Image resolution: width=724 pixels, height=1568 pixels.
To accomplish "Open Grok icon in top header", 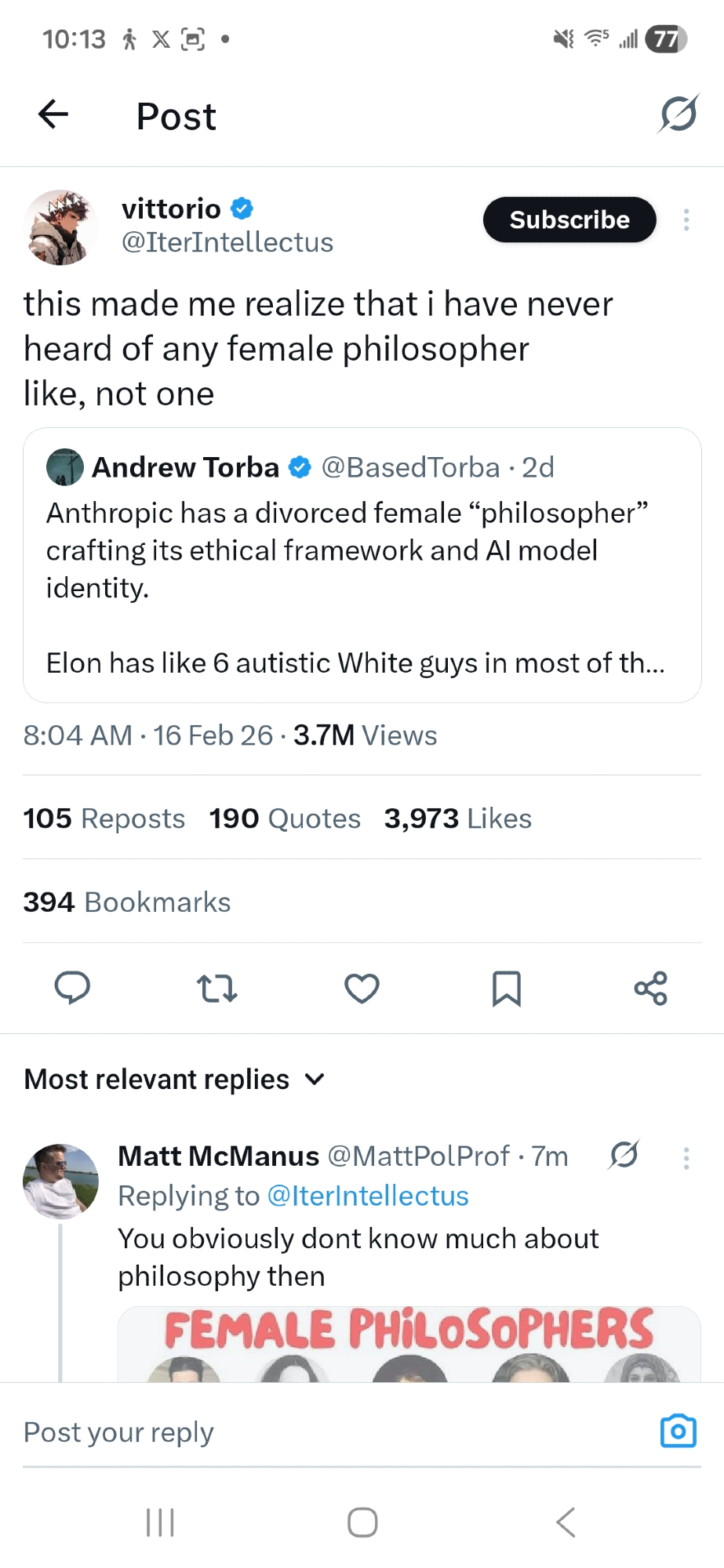I will coord(678,114).
